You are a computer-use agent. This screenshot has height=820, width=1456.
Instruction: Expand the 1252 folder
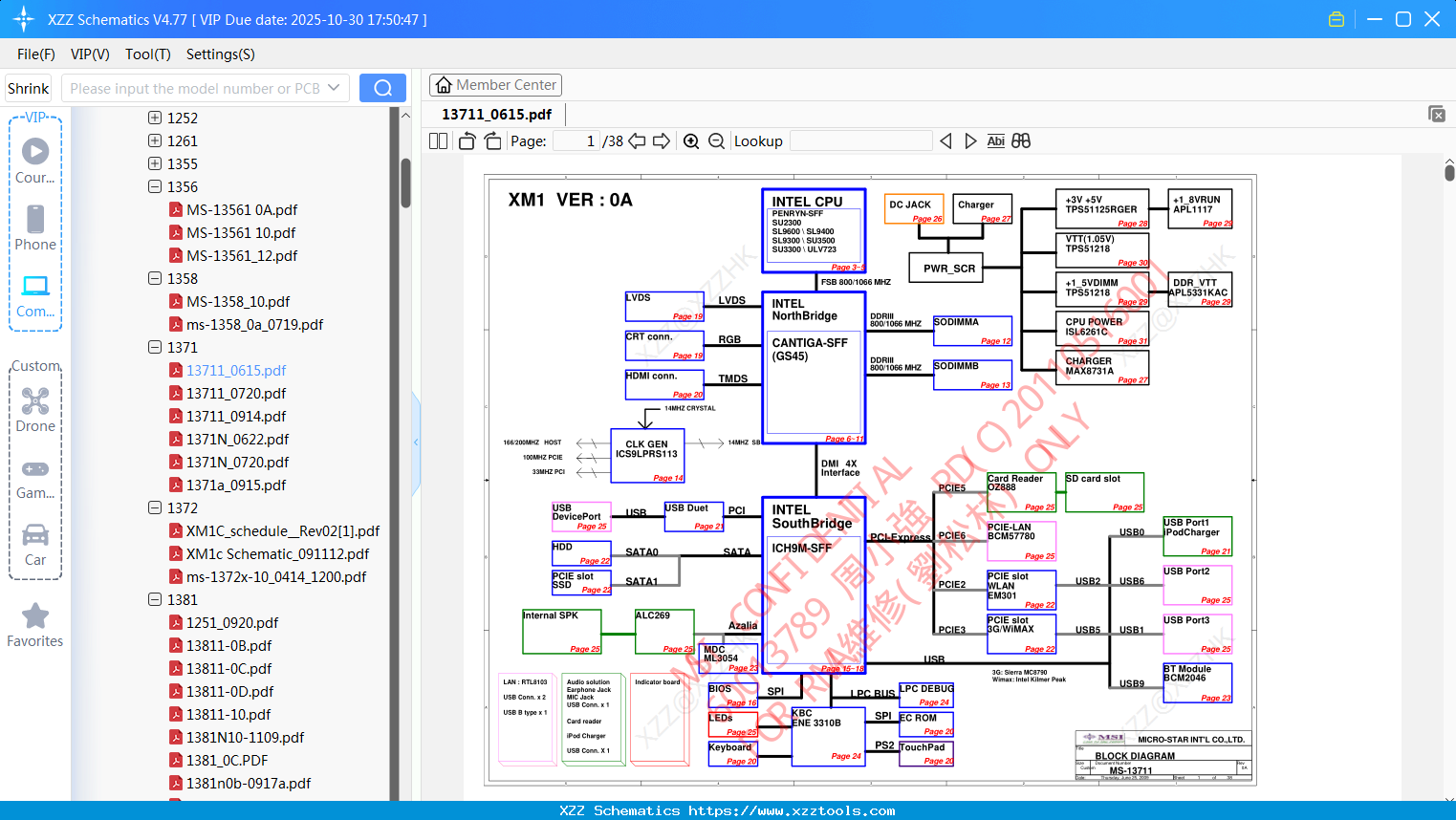pyautogui.click(x=155, y=118)
